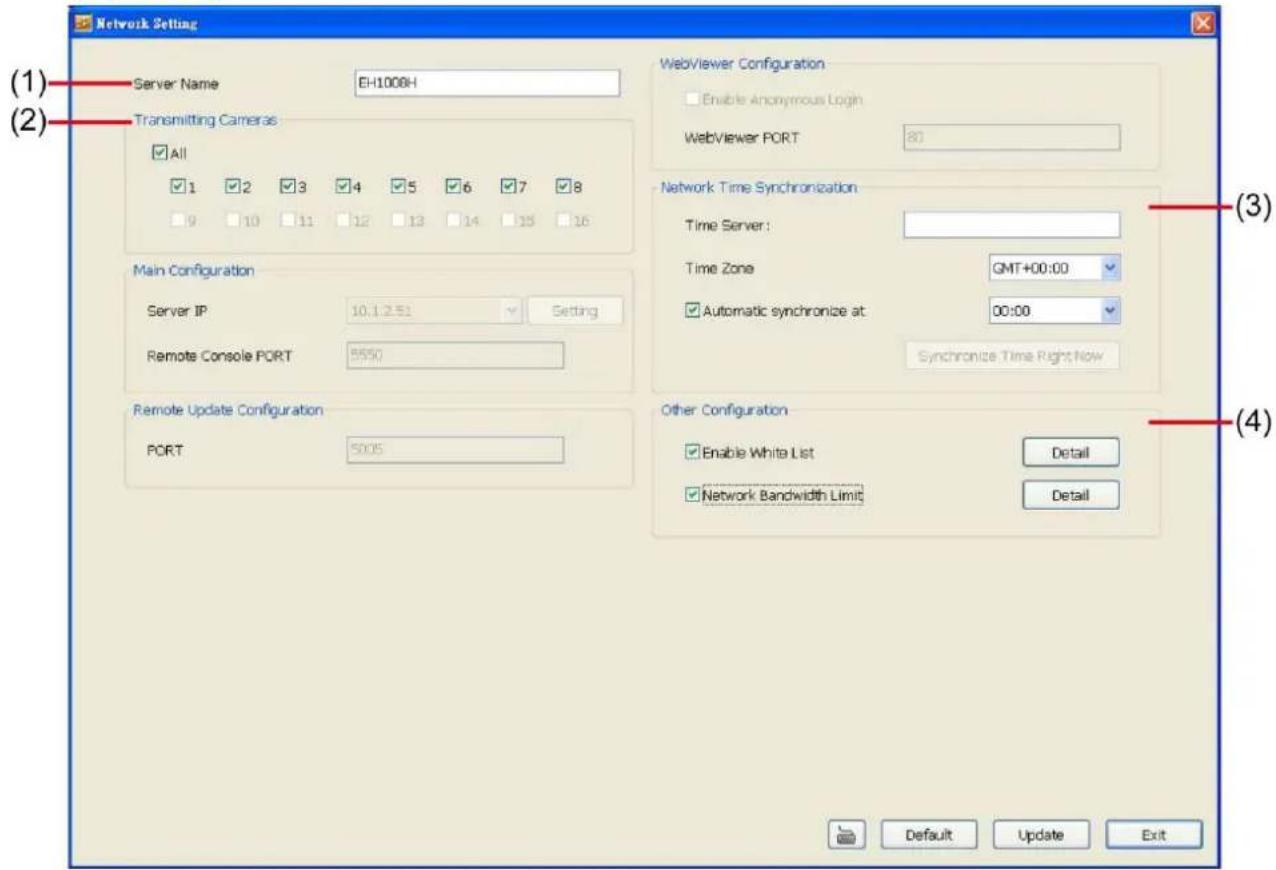
Task: Click camera 16 checkbox
Action: point(562,218)
